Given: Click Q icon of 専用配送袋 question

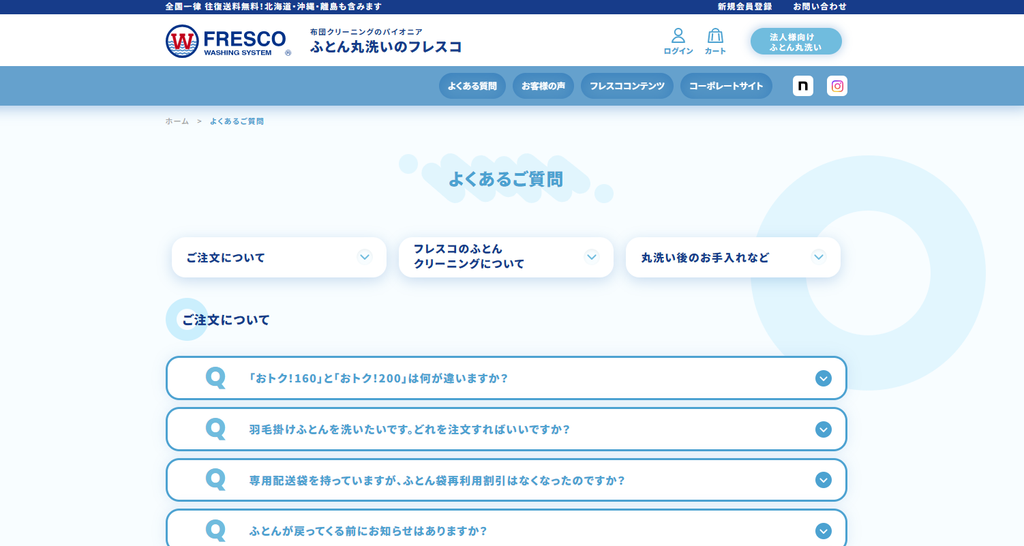Looking at the screenshot, I should [x=216, y=479].
